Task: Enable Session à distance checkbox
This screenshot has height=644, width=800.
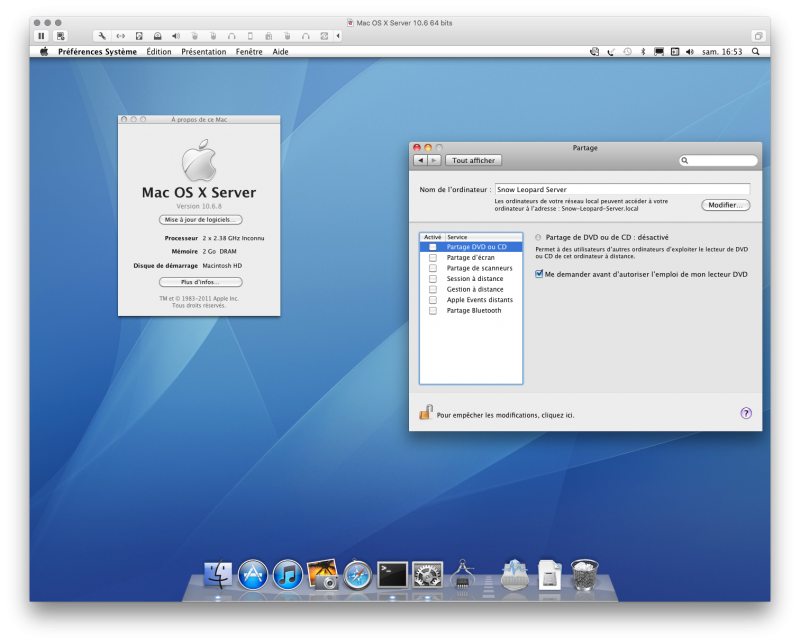Action: click(x=433, y=279)
